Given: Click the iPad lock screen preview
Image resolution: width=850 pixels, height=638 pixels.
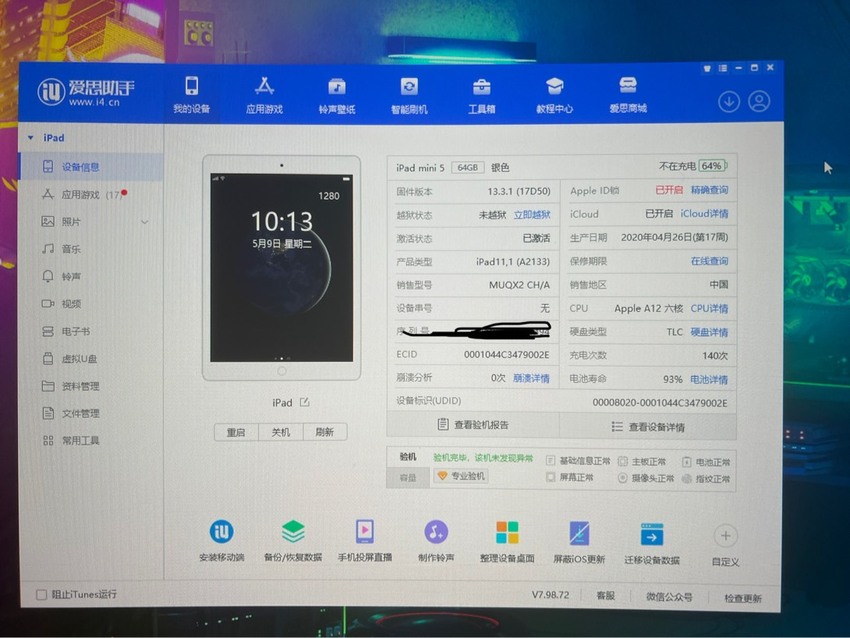Looking at the screenshot, I should [x=281, y=268].
